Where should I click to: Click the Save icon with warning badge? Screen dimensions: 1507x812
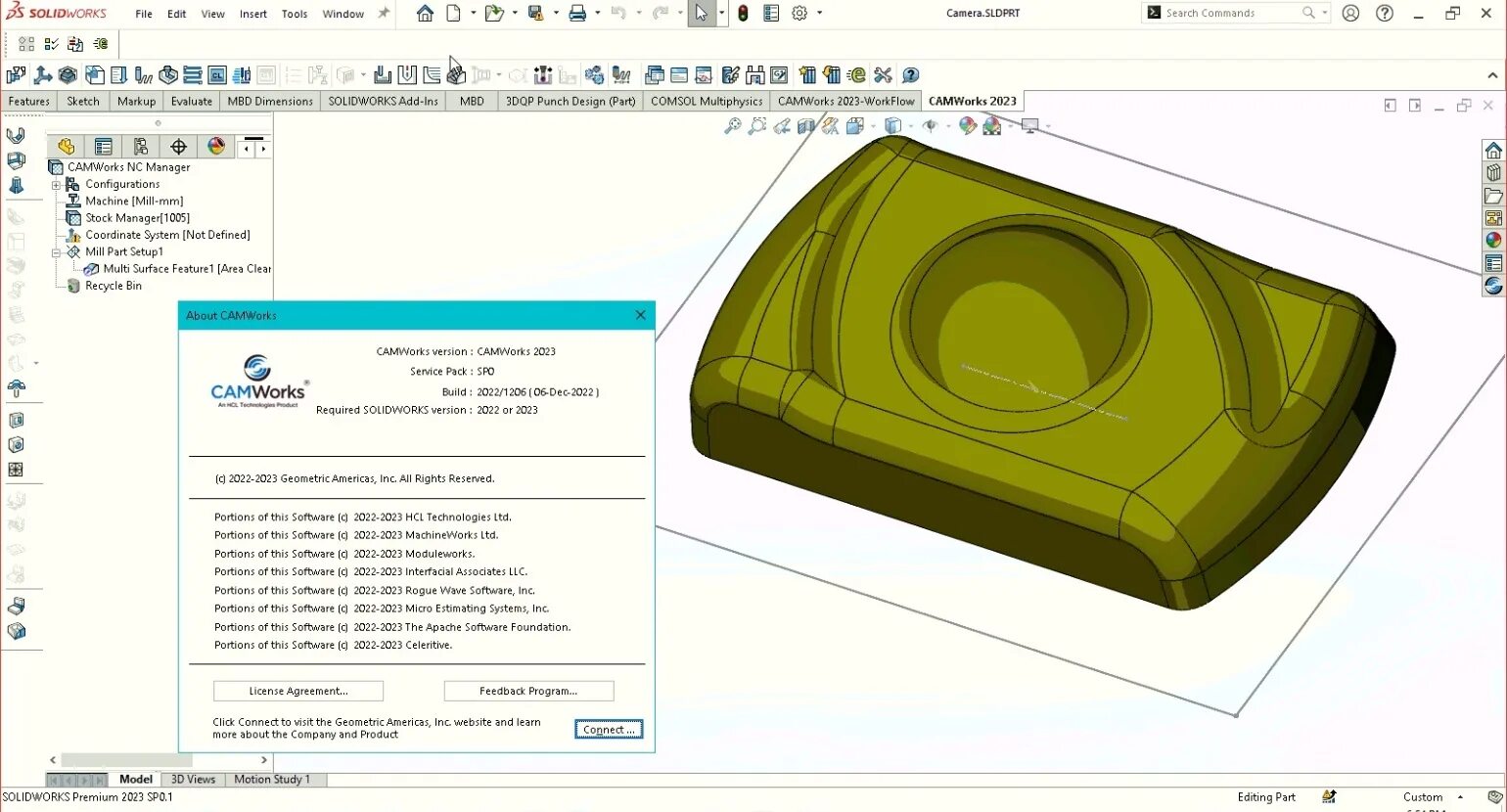[535, 13]
